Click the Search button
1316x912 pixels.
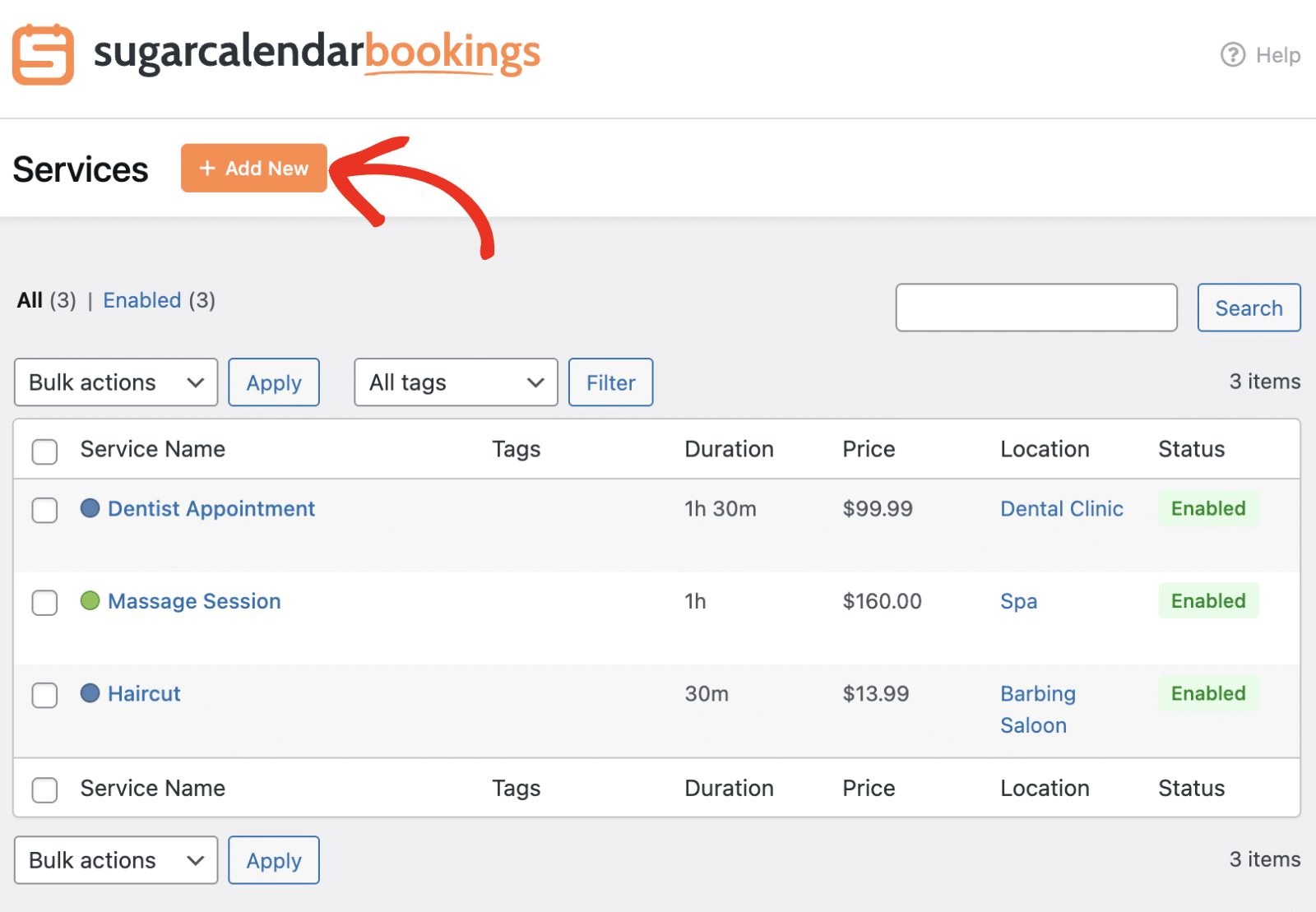tap(1249, 308)
